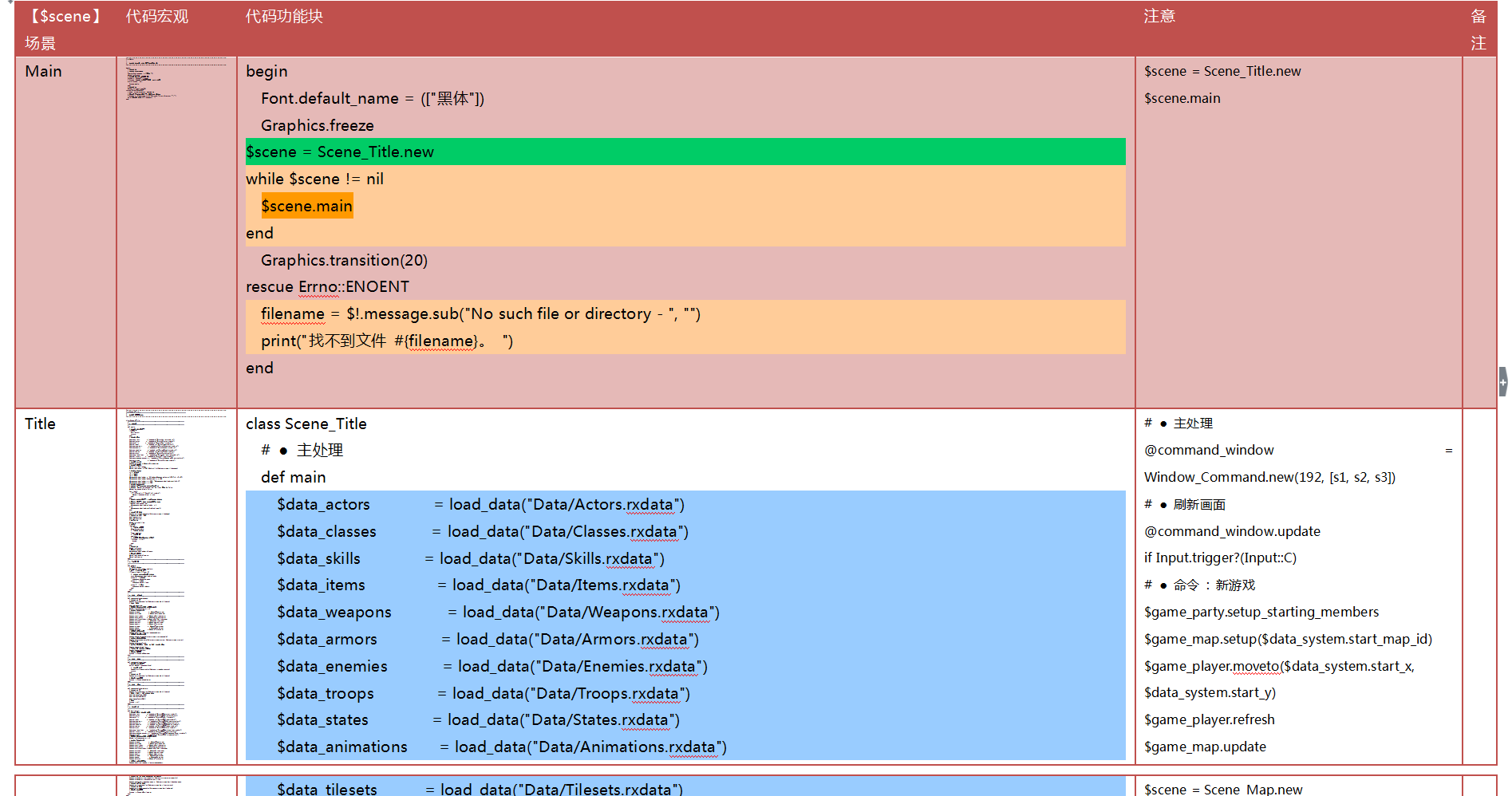Click the 'def main' line
This screenshot has height=796, width=1512.
pos(293,477)
